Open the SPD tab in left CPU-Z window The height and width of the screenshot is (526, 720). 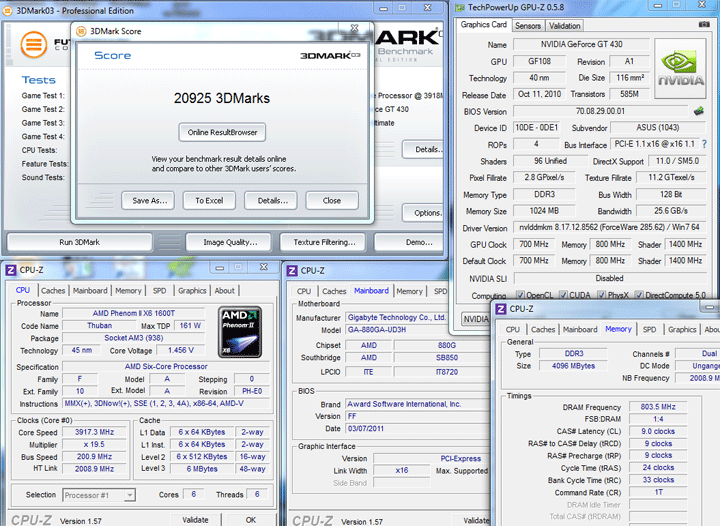point(159,291)
